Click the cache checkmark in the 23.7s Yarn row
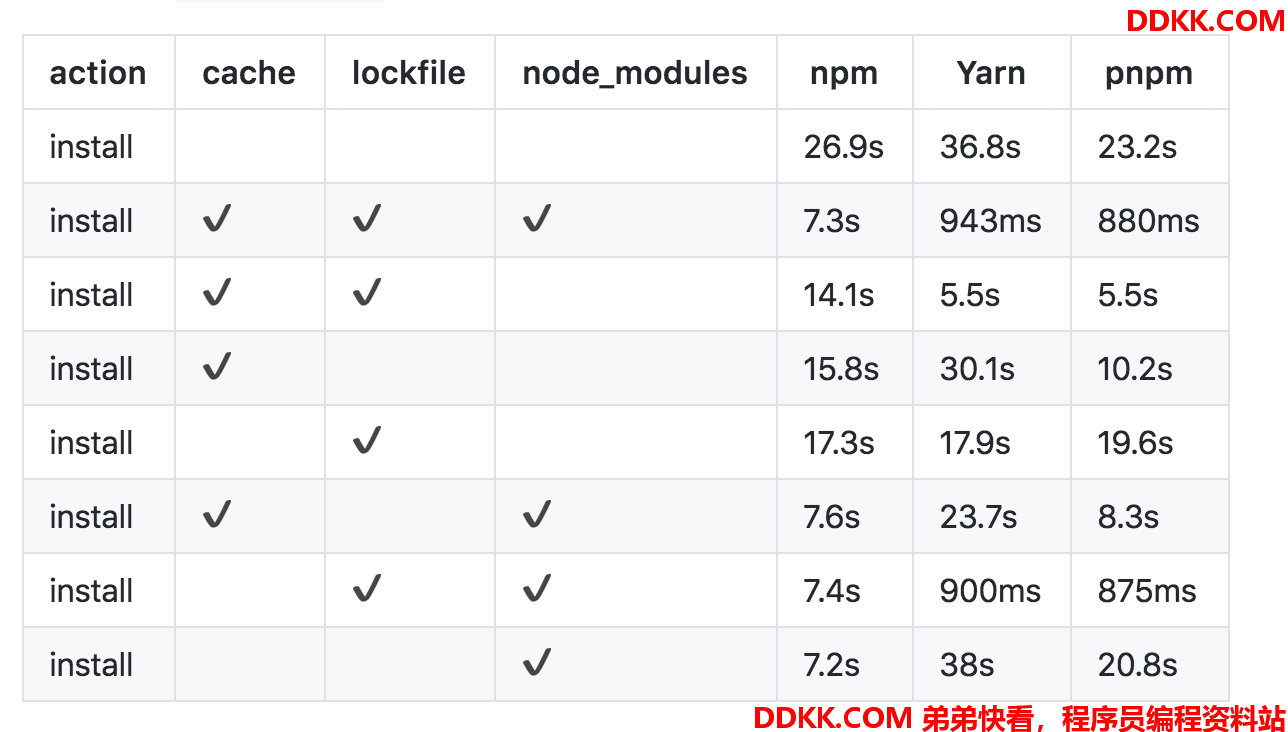This screenshot has height=732, width=1288. click(217, 514)
